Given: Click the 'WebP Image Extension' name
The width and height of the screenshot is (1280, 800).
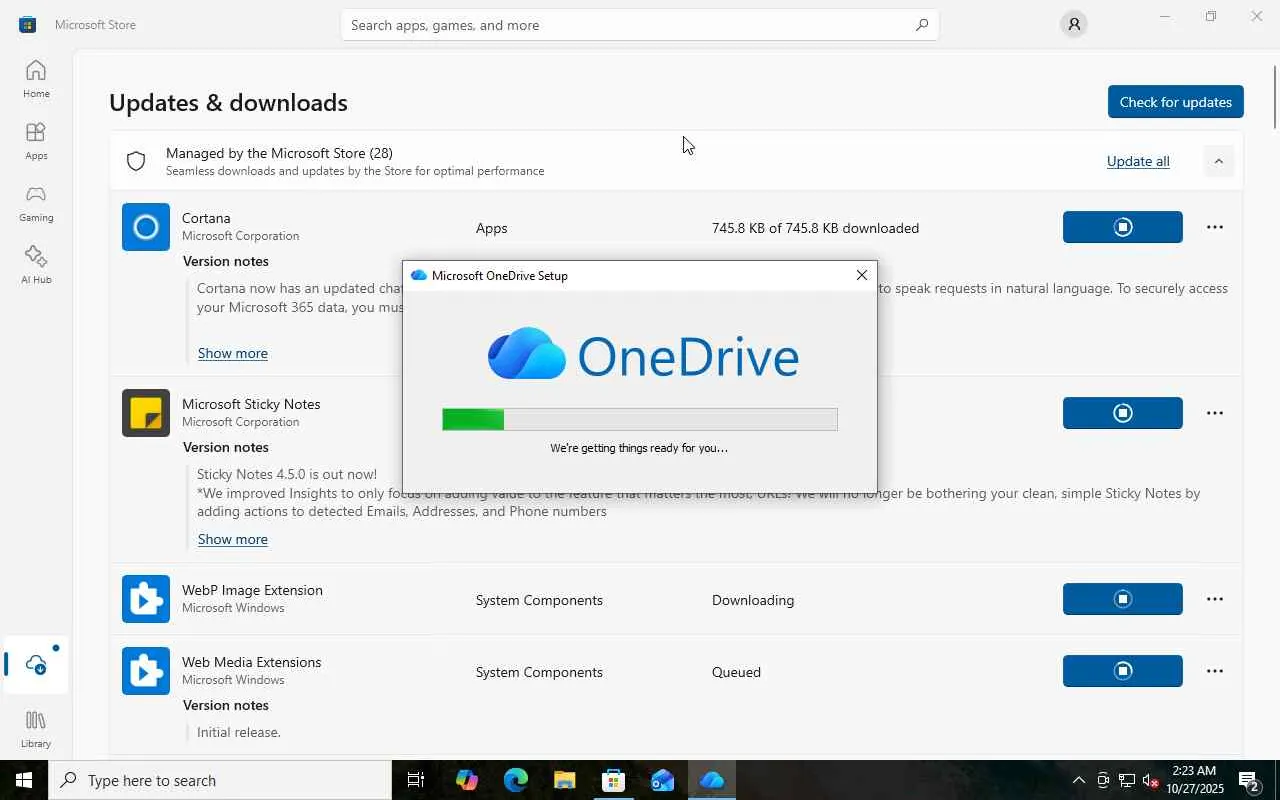Looking at the screenshot, I should click(252, 590).
